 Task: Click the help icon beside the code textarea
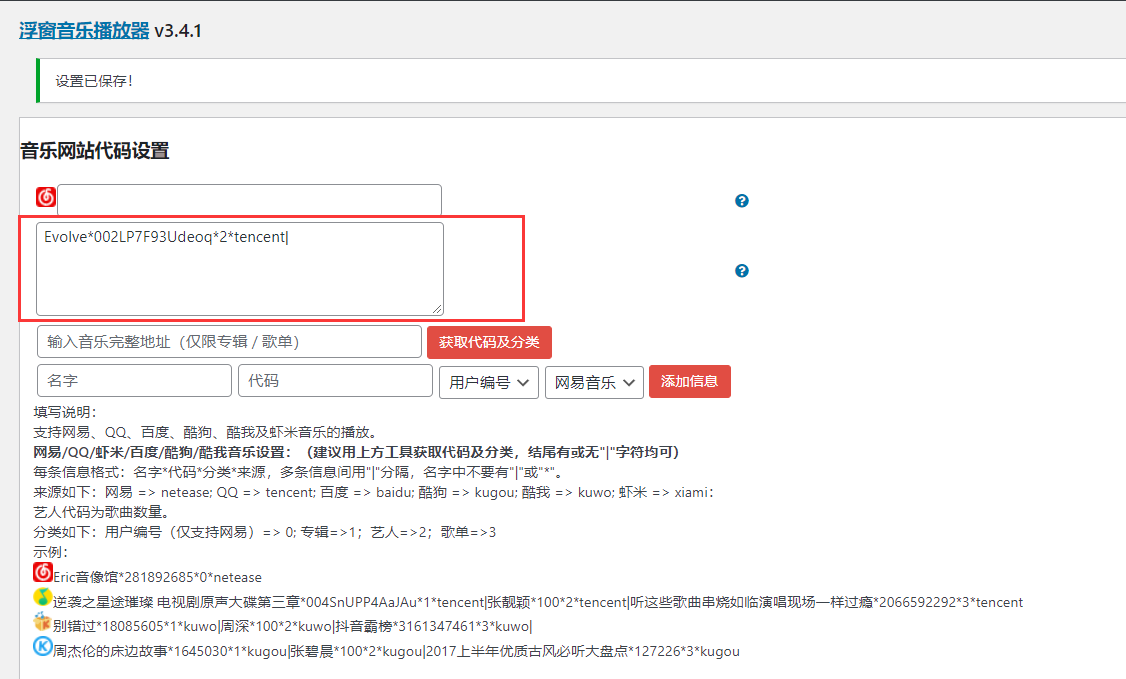[x=741, y=271]
